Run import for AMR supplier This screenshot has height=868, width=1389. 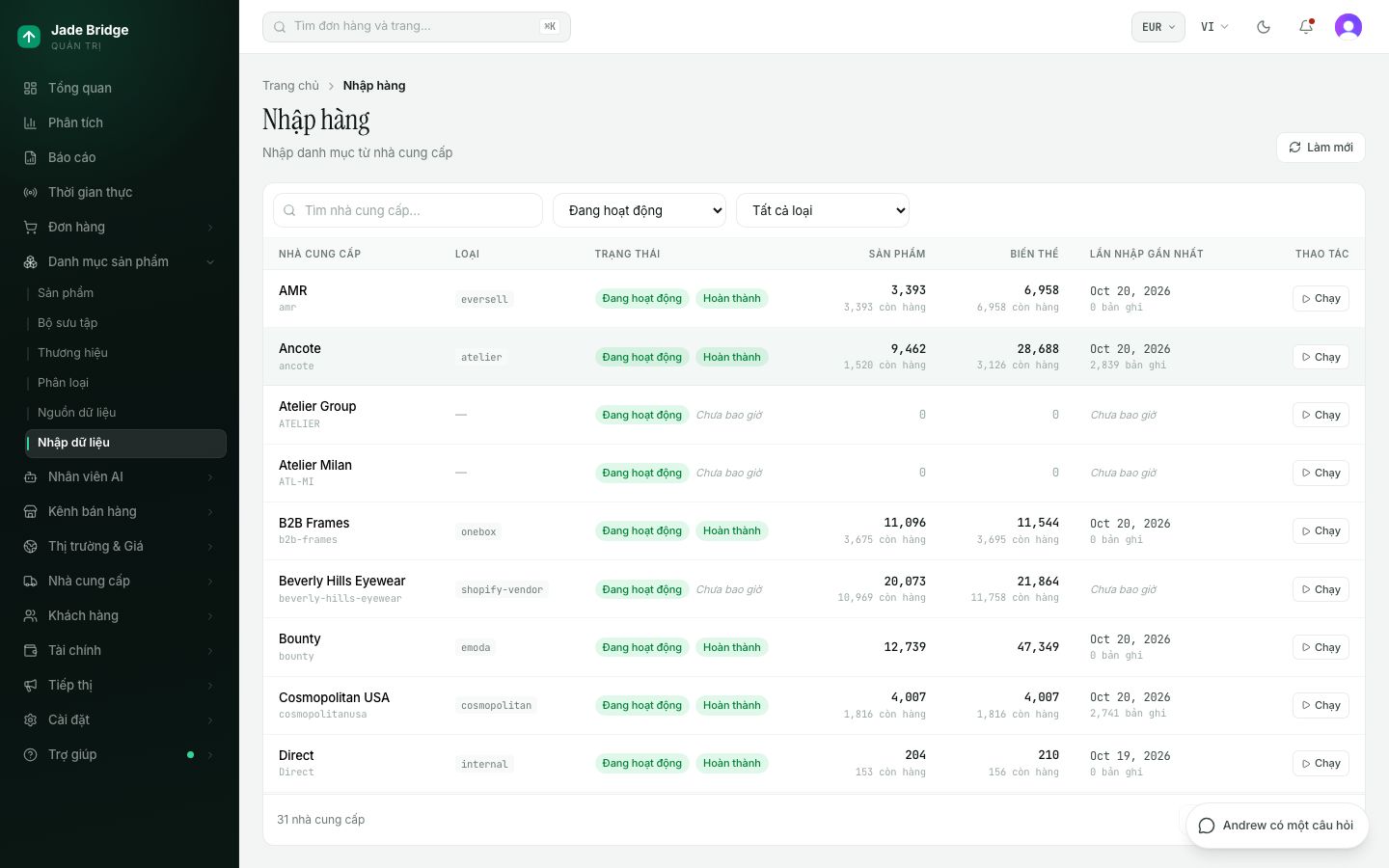click(x=1321, y=299)
